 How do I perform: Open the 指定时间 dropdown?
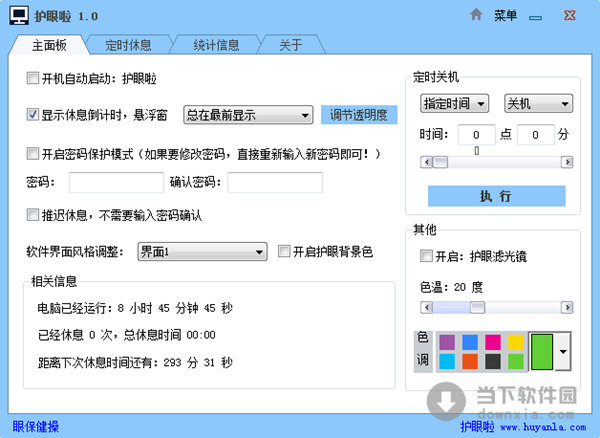tap(454, 103)
